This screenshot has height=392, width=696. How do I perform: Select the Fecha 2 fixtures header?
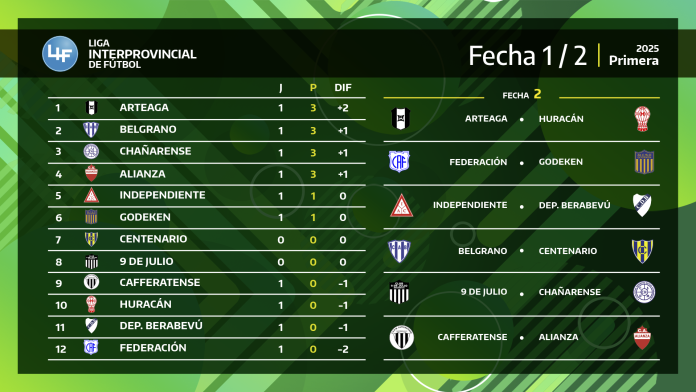[x=522, y=95]
